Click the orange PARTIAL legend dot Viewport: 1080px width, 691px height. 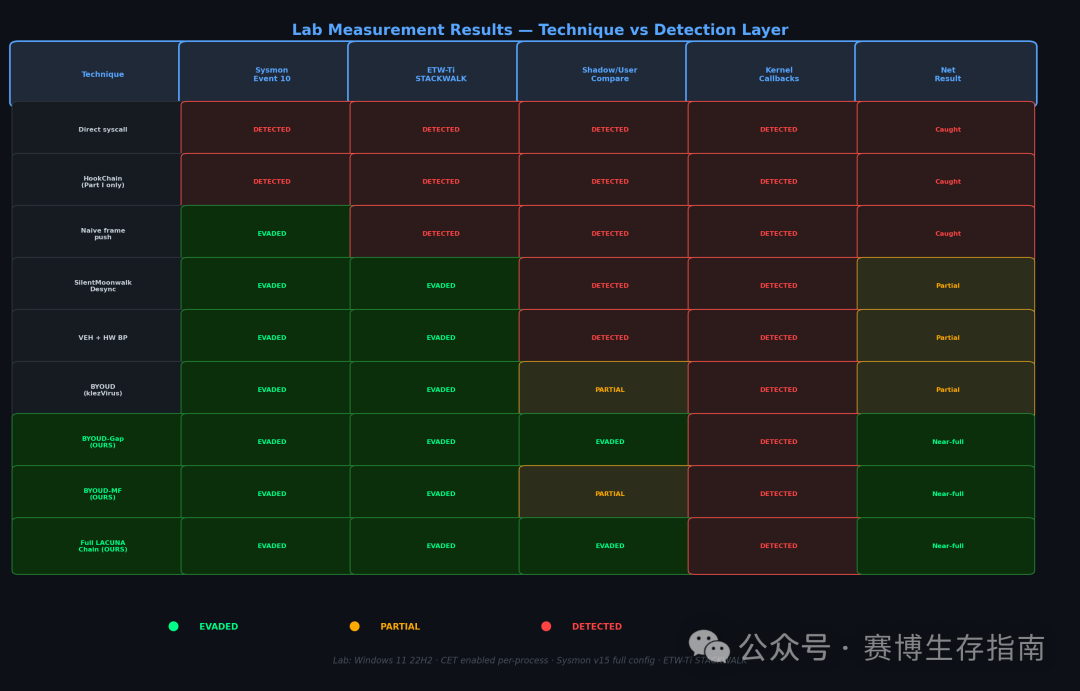[355, 626]
